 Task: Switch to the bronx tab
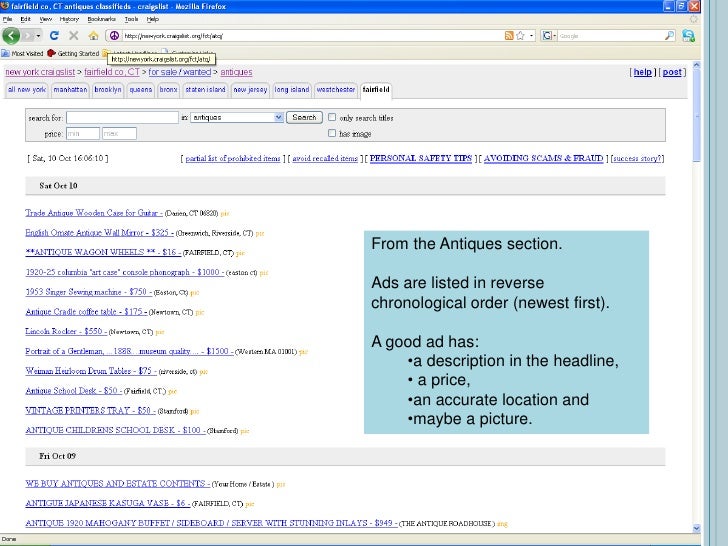click(x=169, y=90)
